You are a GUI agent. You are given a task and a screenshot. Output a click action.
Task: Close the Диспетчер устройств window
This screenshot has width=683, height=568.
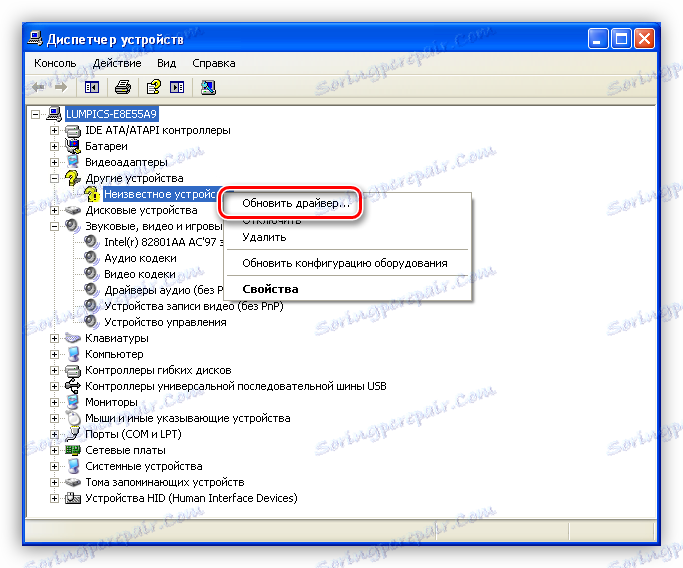644,39
